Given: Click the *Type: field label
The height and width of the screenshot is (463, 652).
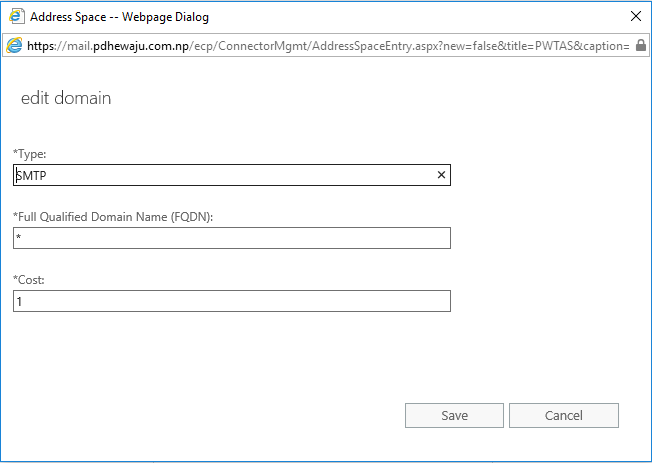Looking at the screenshot, I should click(30, 154).
